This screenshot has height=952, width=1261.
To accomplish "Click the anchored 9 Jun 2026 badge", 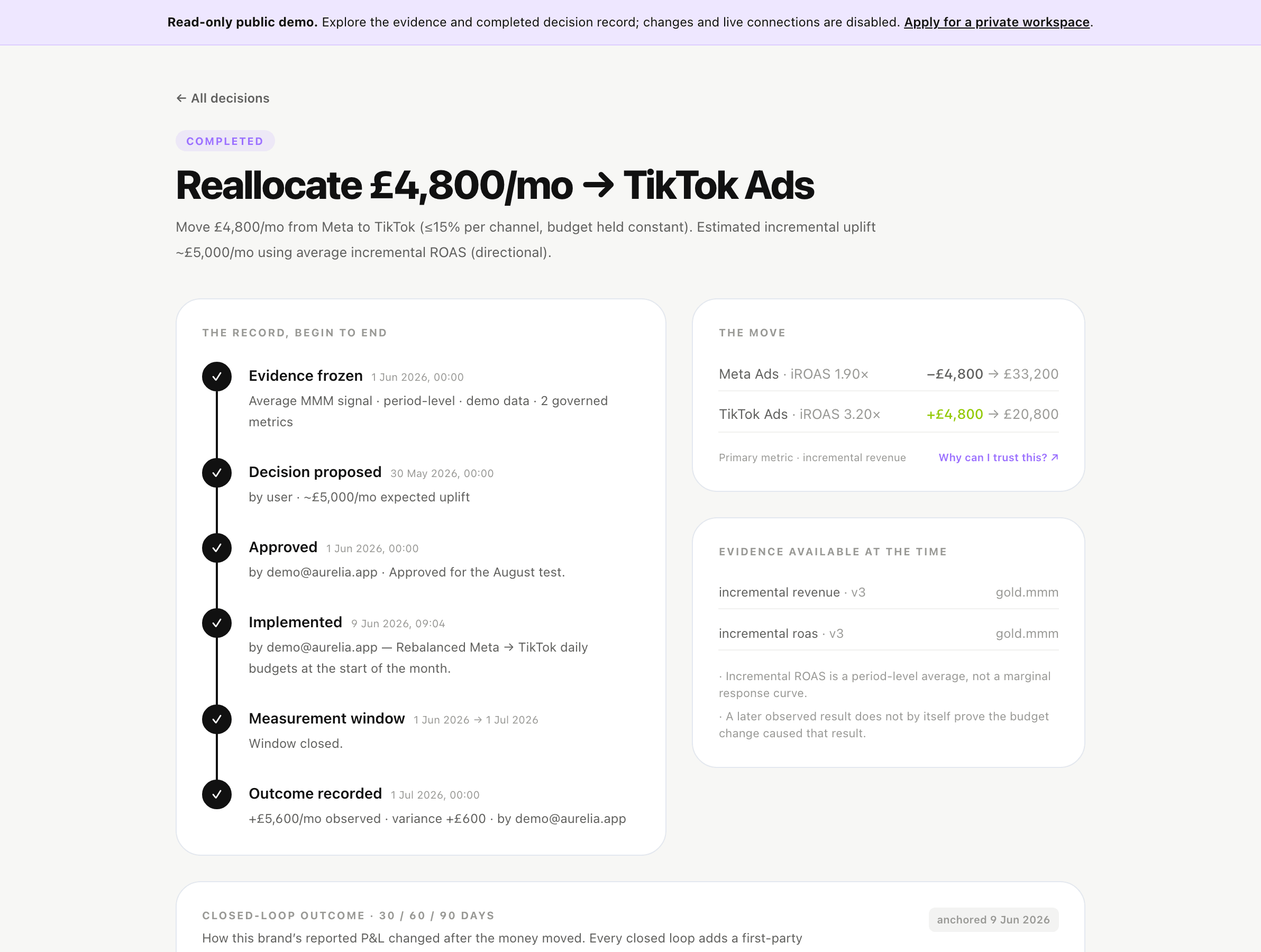I will (x=993, y=920).
